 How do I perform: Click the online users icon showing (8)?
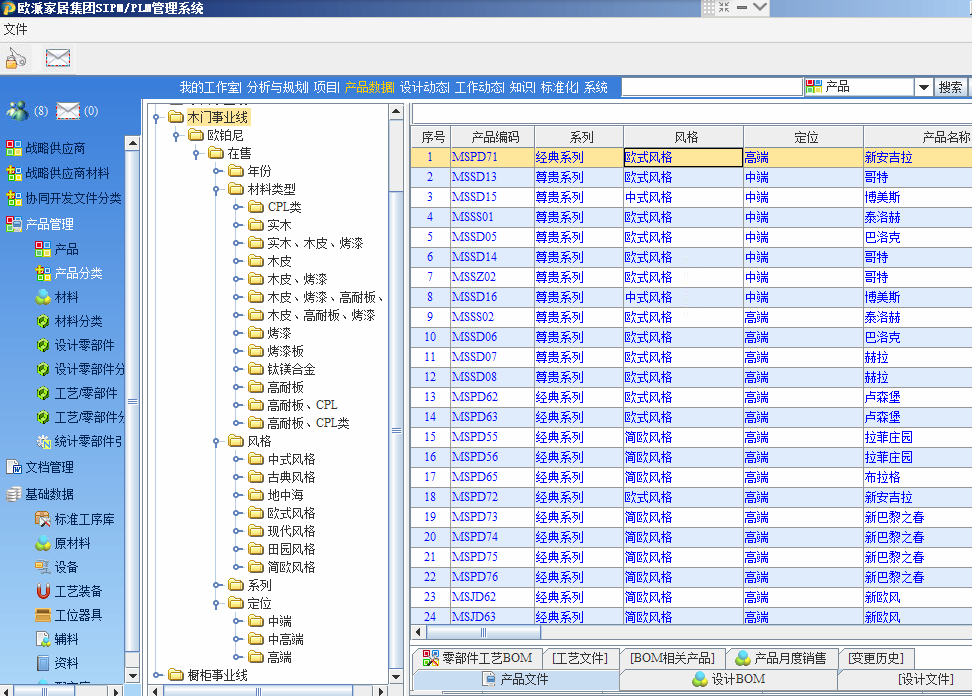pos(17,110)
